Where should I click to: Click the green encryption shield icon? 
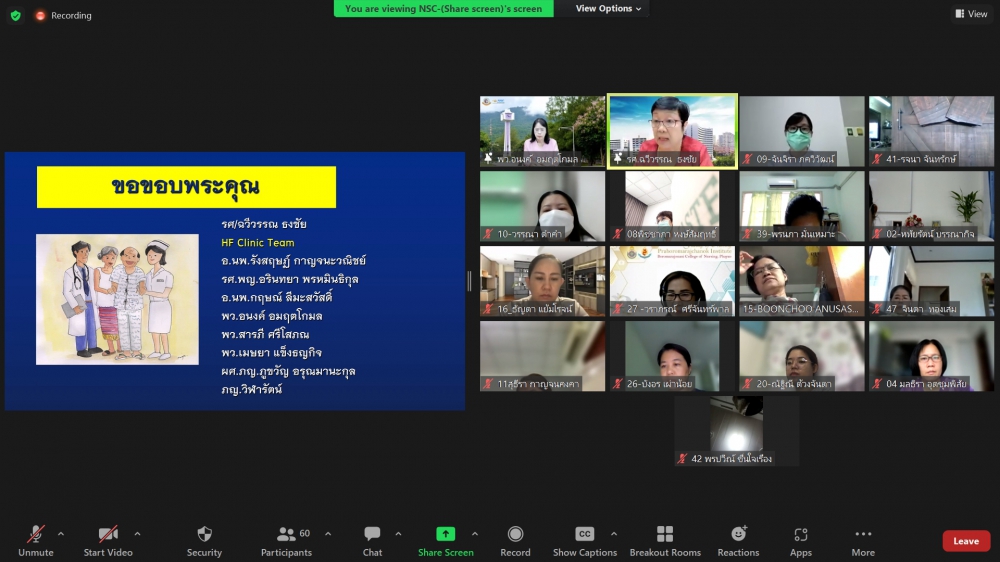click(x=15, y=15)
